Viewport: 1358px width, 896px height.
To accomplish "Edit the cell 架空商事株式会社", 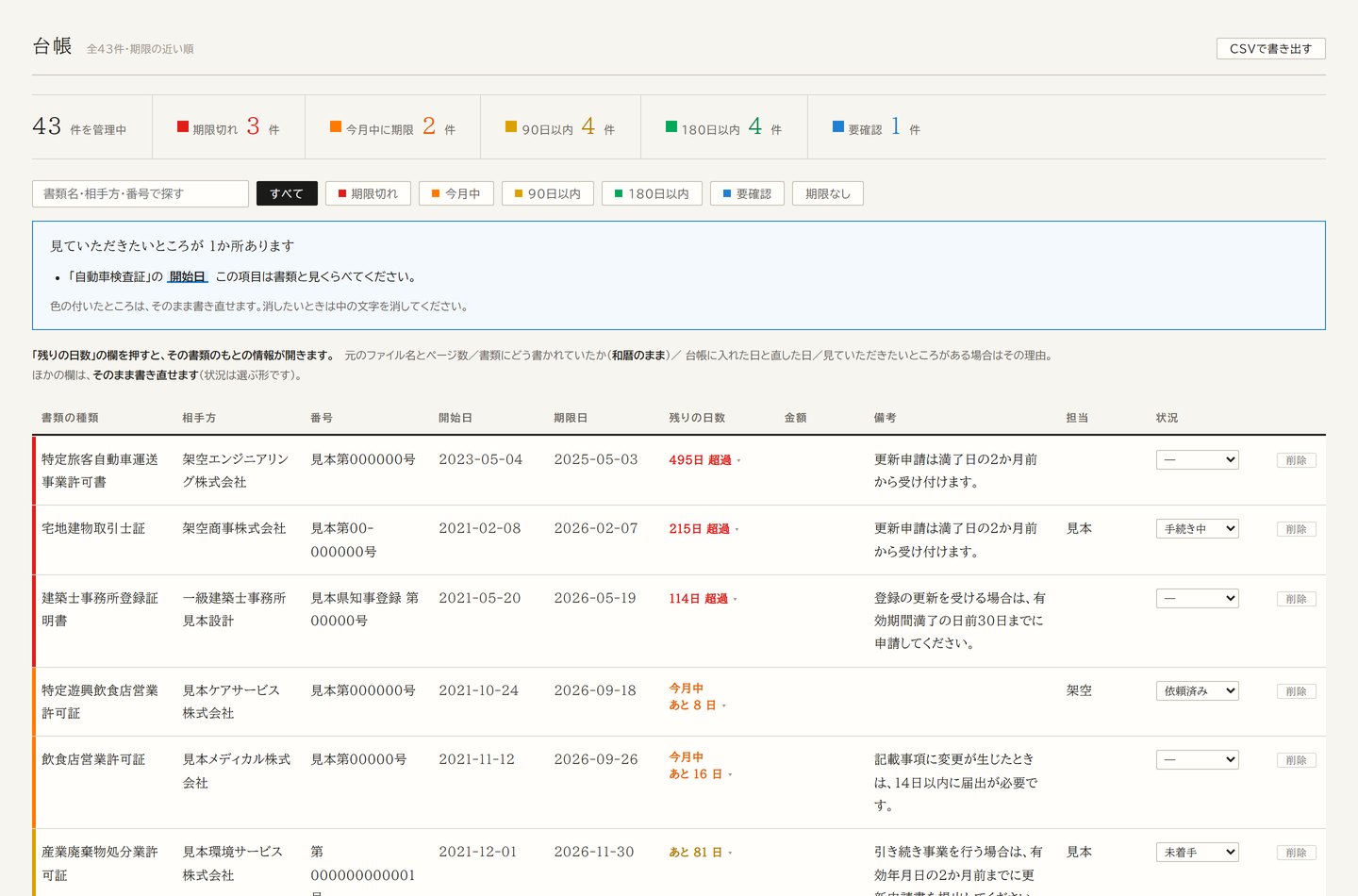I will coord(234,528).
